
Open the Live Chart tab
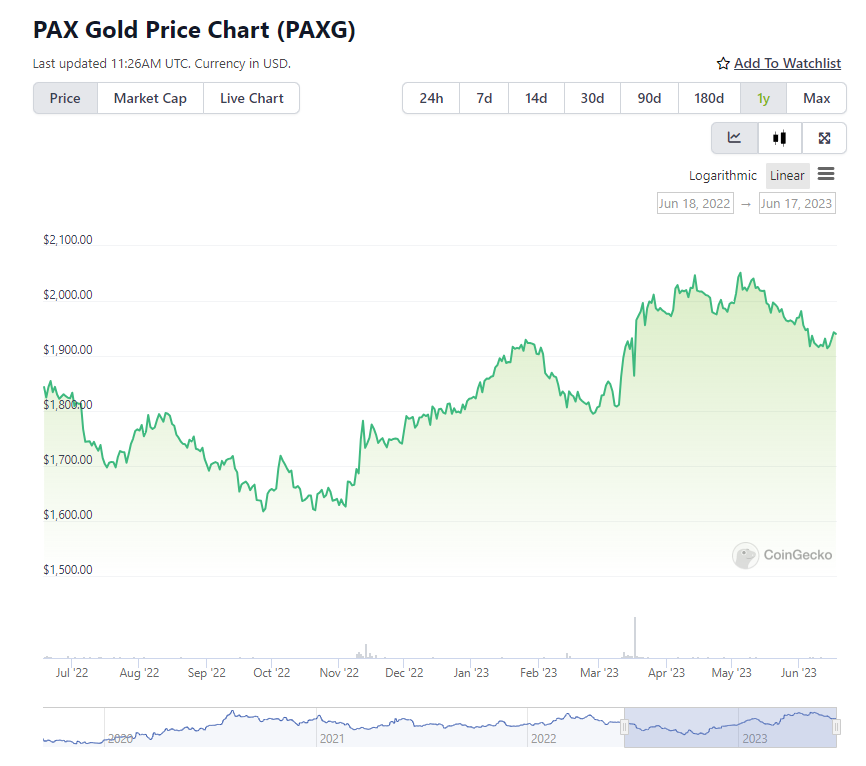[x=251, y=98]
